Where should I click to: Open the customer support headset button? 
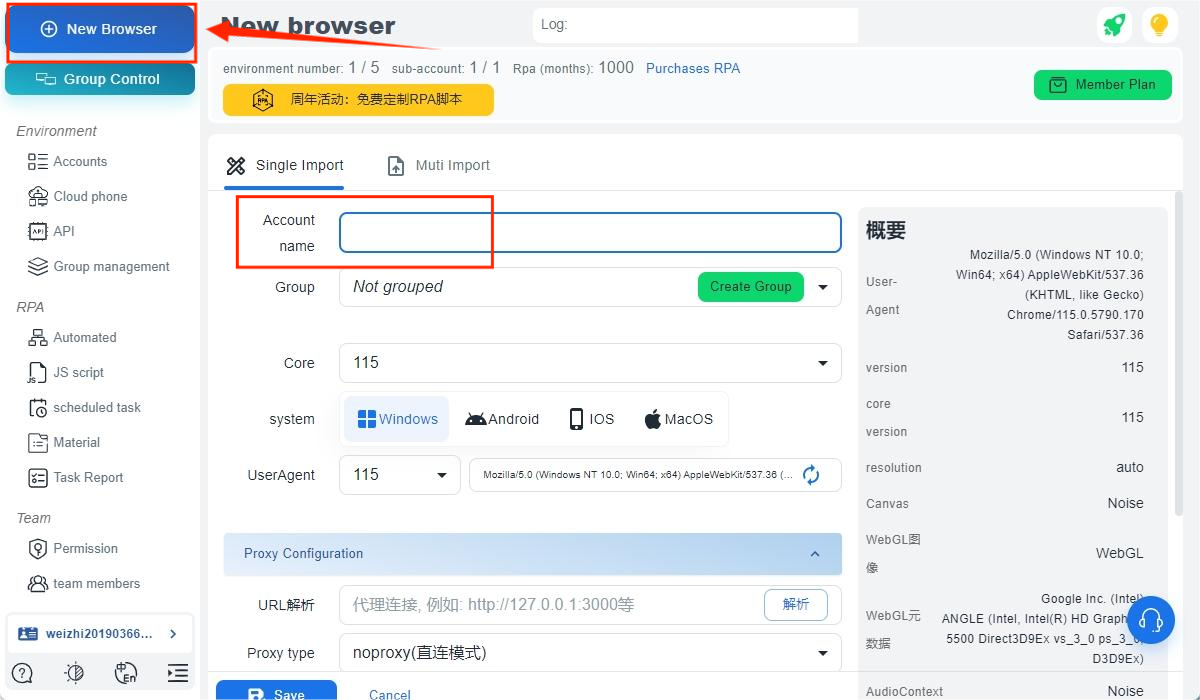tap(1151, 619)
